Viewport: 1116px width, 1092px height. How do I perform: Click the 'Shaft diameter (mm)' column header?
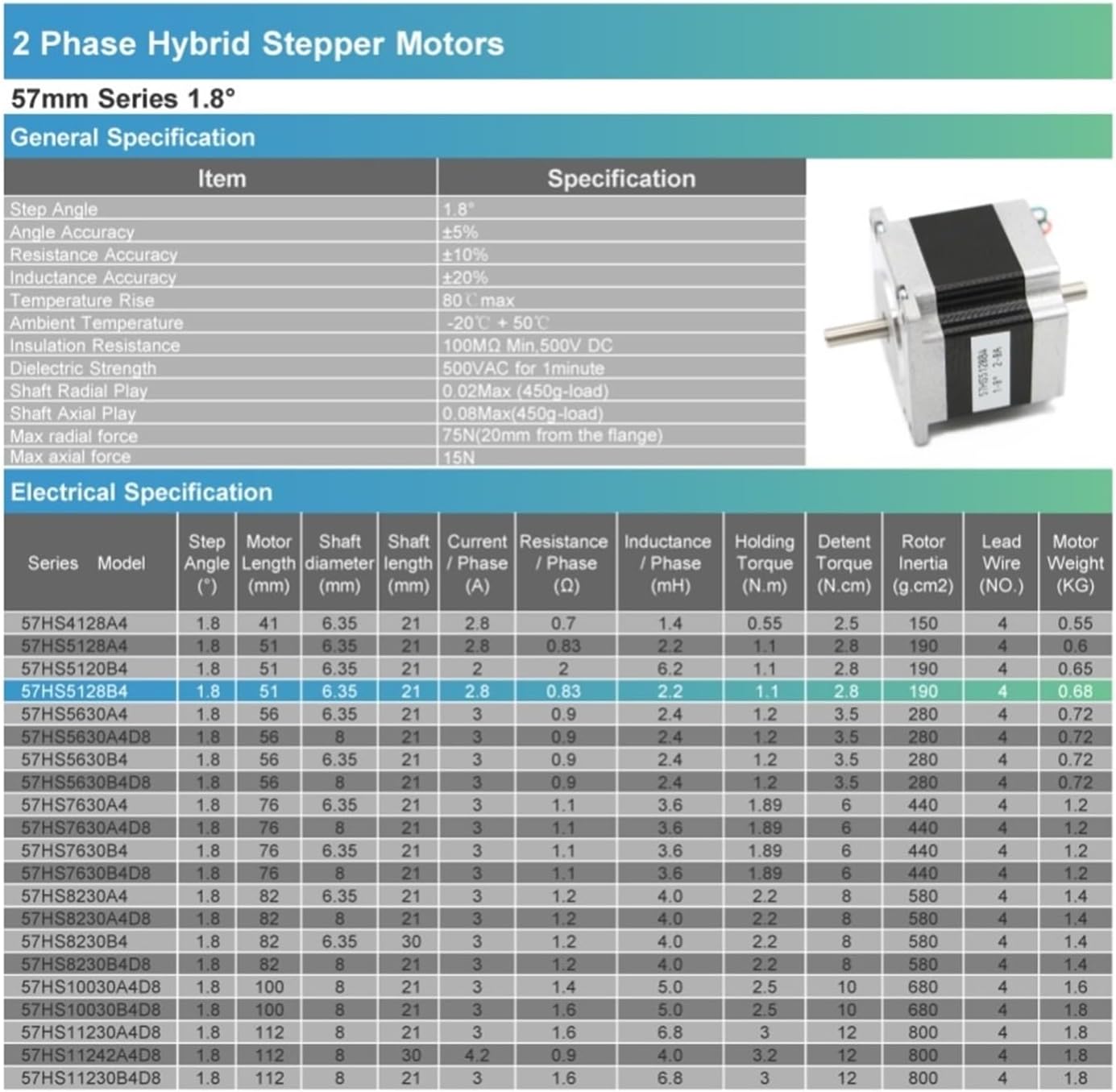point(339,563)
